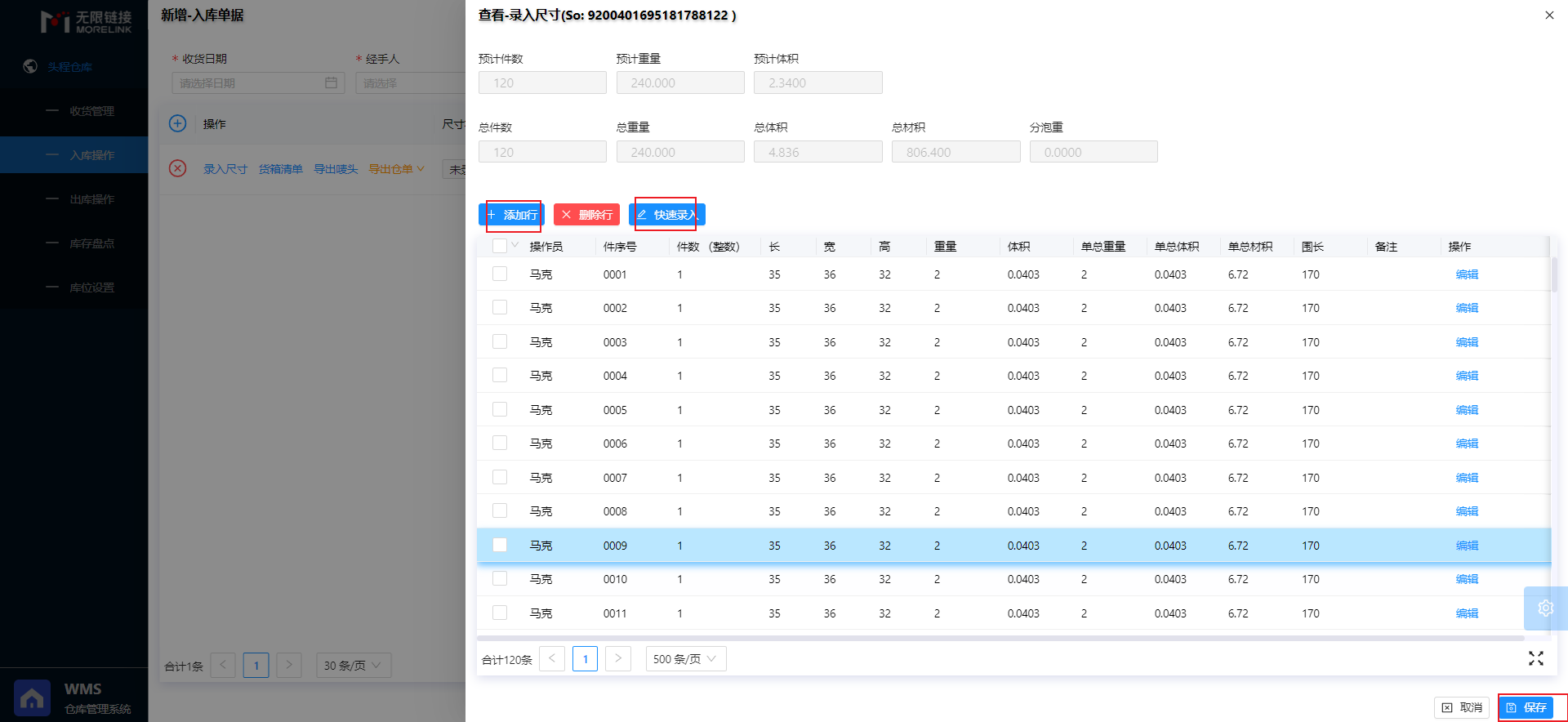Click the 导出唛头 link

coord(336,169)
